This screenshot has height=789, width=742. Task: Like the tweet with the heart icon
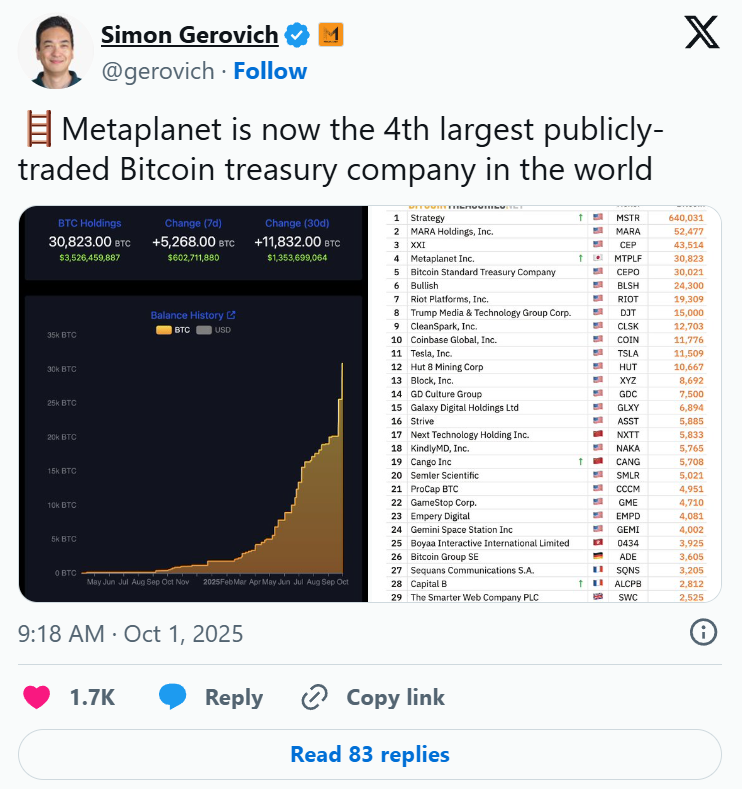click(x=37, y=697)
